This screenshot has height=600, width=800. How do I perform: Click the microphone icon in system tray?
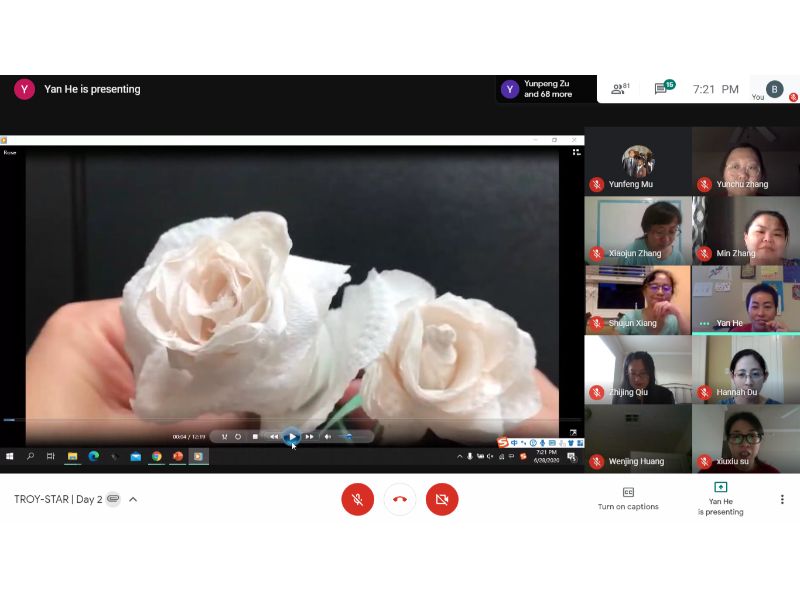point(469,457)
